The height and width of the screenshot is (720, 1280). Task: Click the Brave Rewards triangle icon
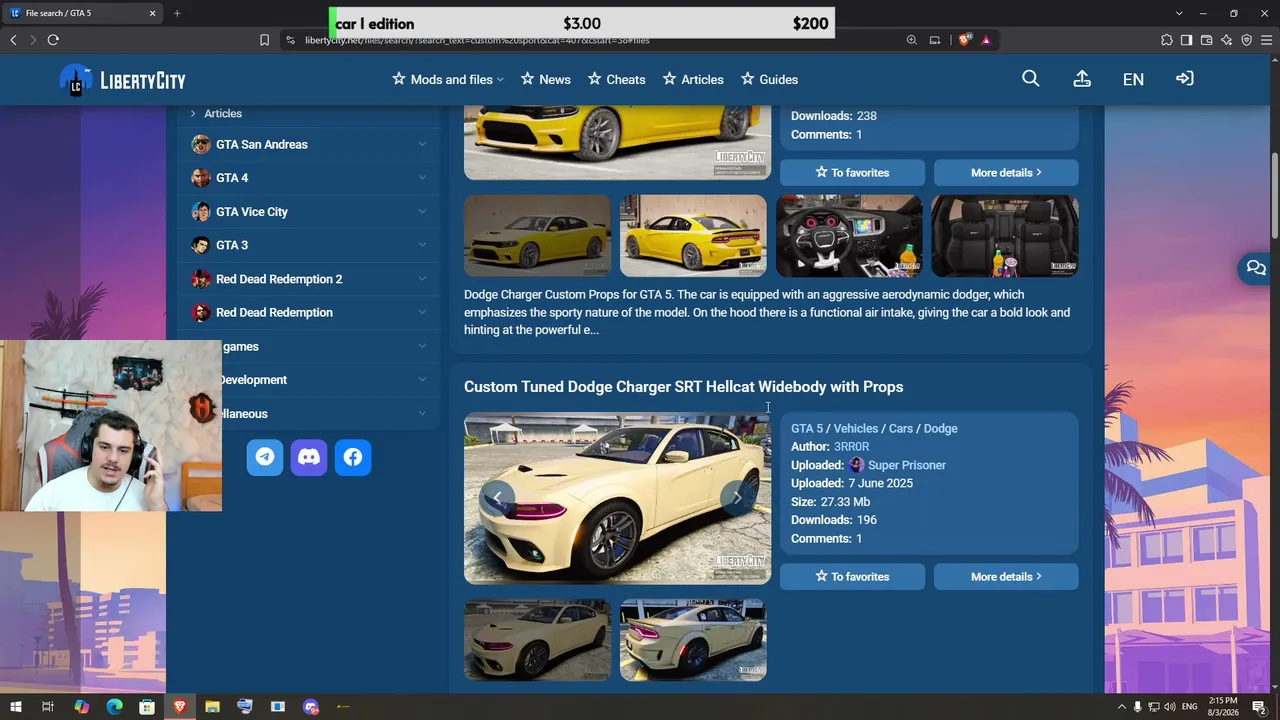coord(986,40)
